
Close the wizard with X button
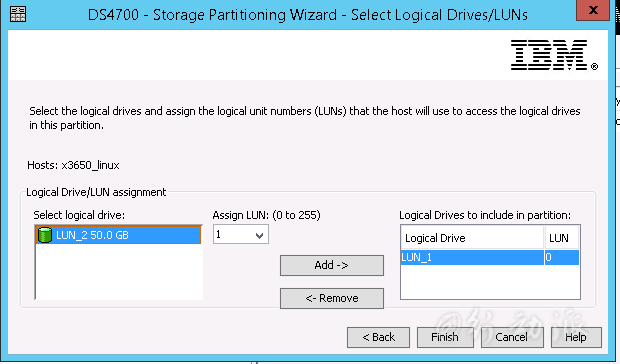click(x=593, y=10)
